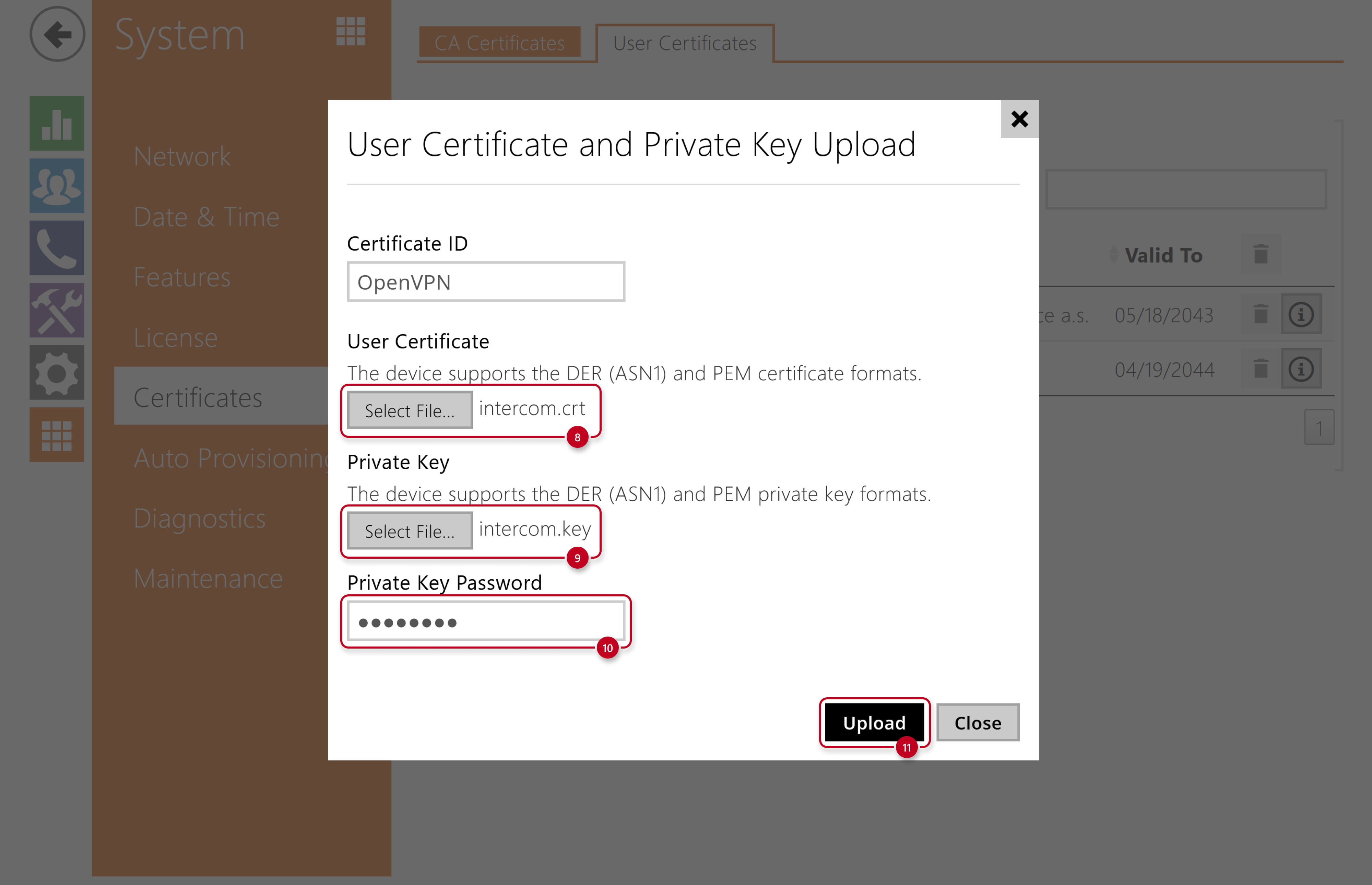Select File for Private Key
1372x885 pixels.
(x=410, y=531)
